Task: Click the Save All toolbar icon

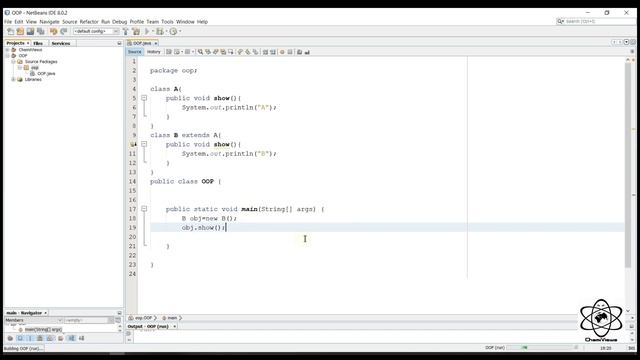Action: 40,31
